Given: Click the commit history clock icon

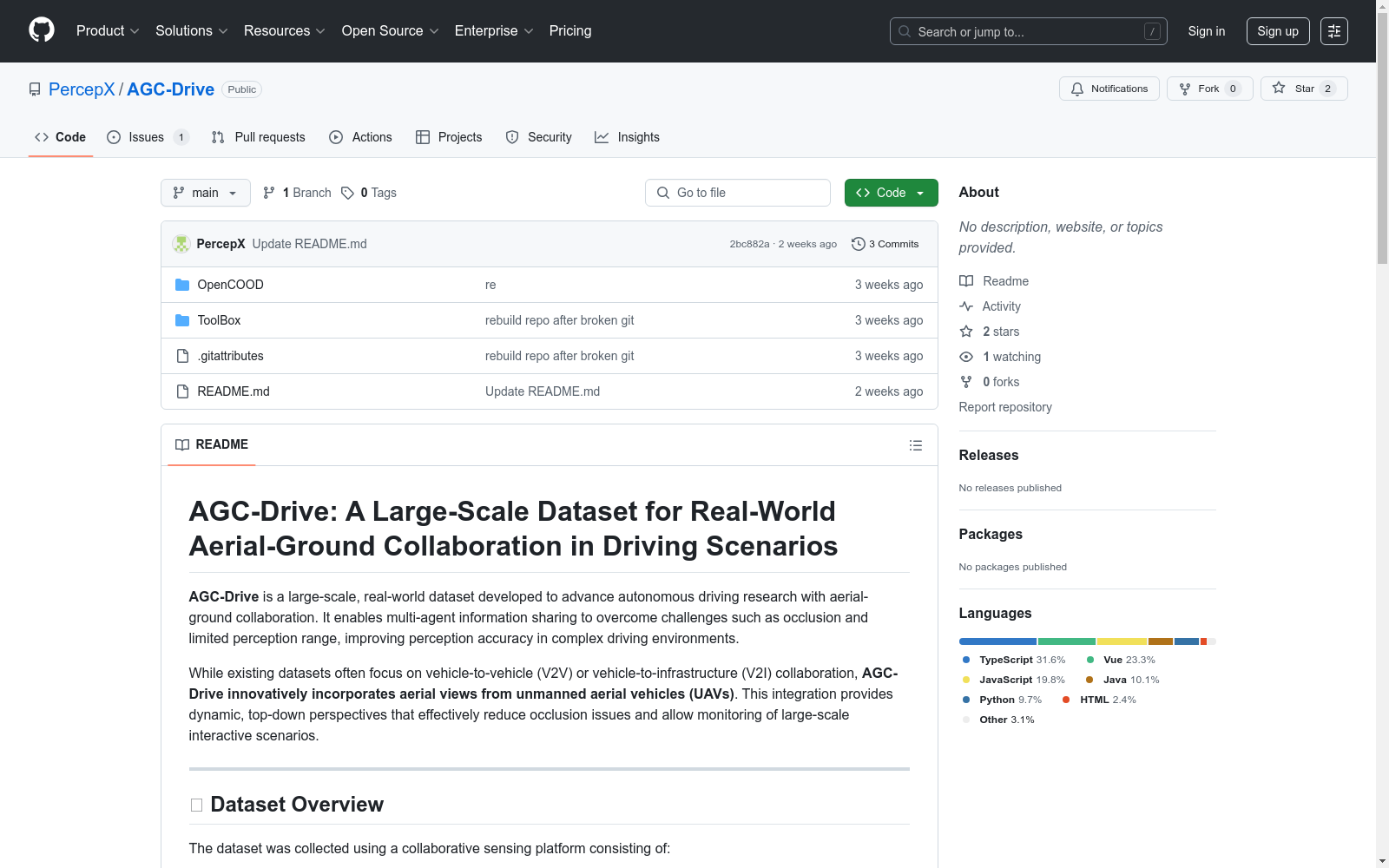Looking at the screenshot, I should pyautogui.click(x=858, y=244).
